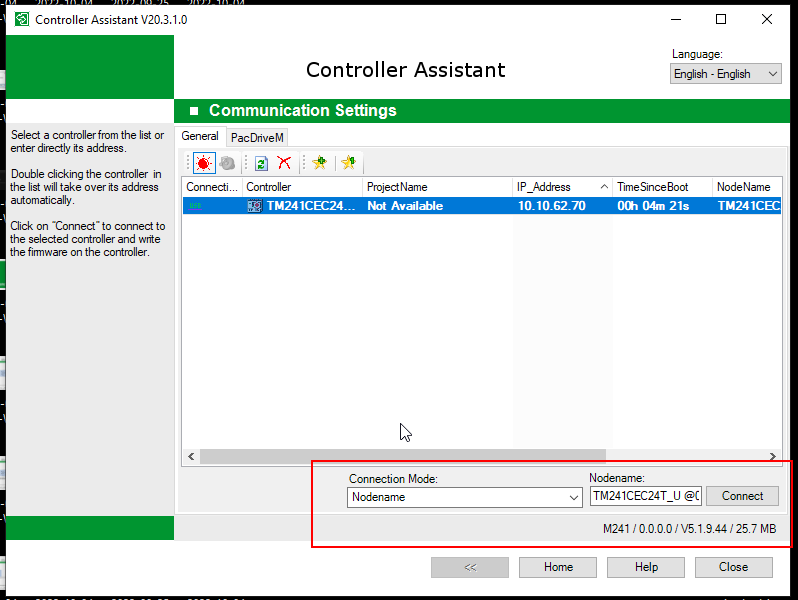Click the TimeSinceBoot column header
This screenshot has width=798, height=600.
coord(663,187)
